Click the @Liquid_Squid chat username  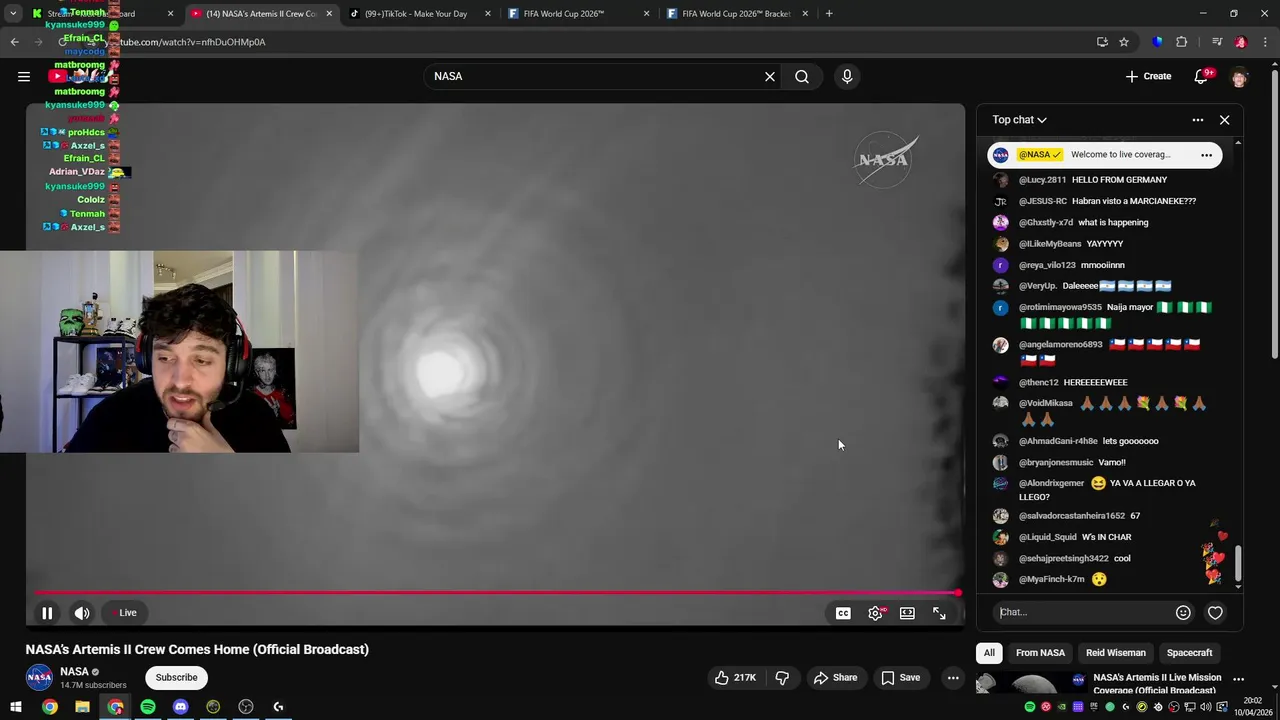pos(1047,537)
